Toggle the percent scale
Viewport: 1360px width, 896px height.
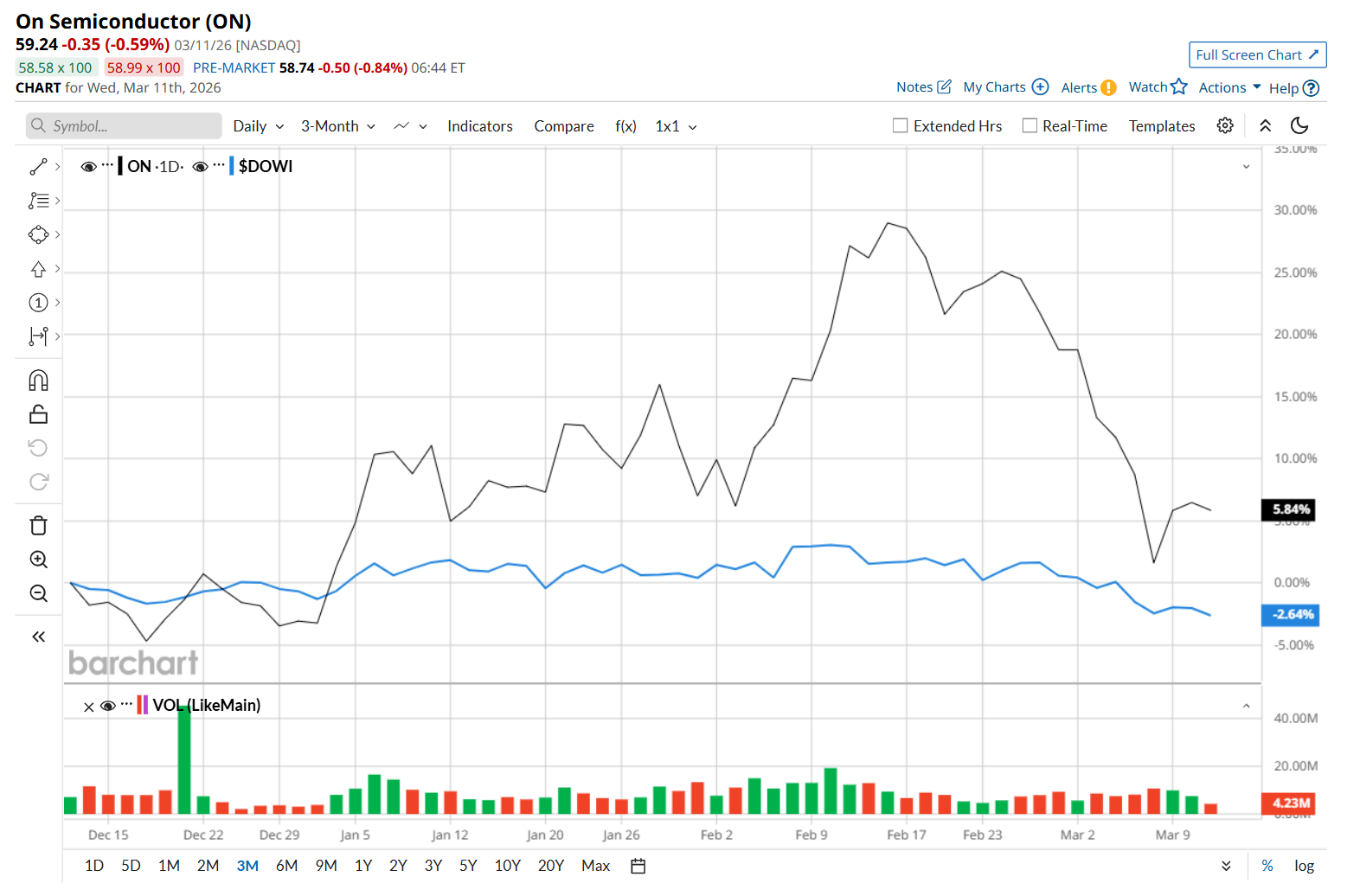pos(1267,866)
